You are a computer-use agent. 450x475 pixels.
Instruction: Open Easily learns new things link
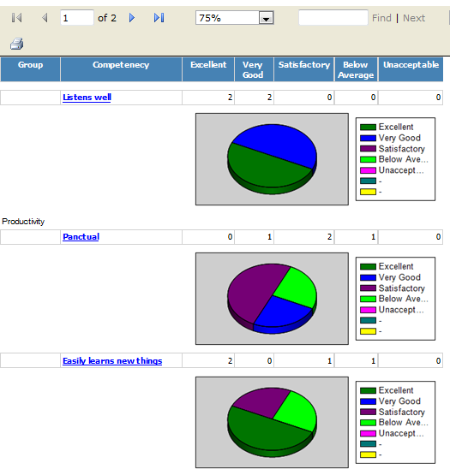point(112,361)
